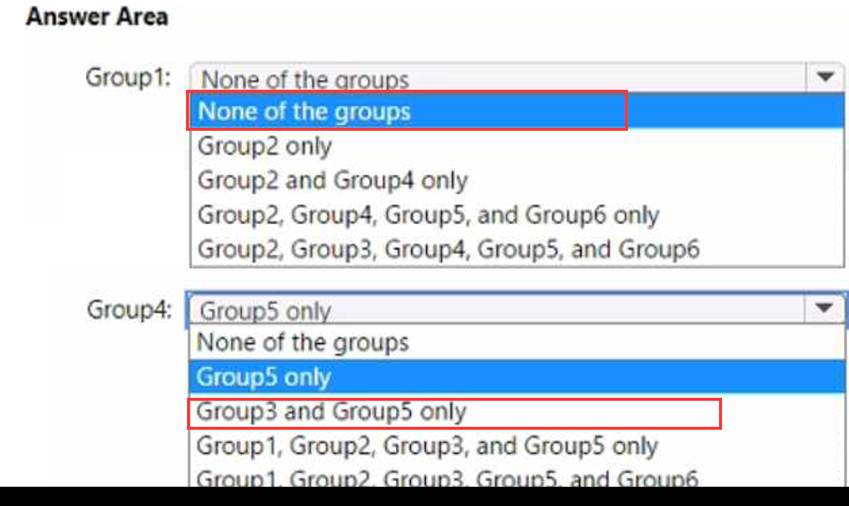The image size is (849, 506).
Task: Select Group2, Group4, Group5, and Group6 only
Action: [428, 215]
